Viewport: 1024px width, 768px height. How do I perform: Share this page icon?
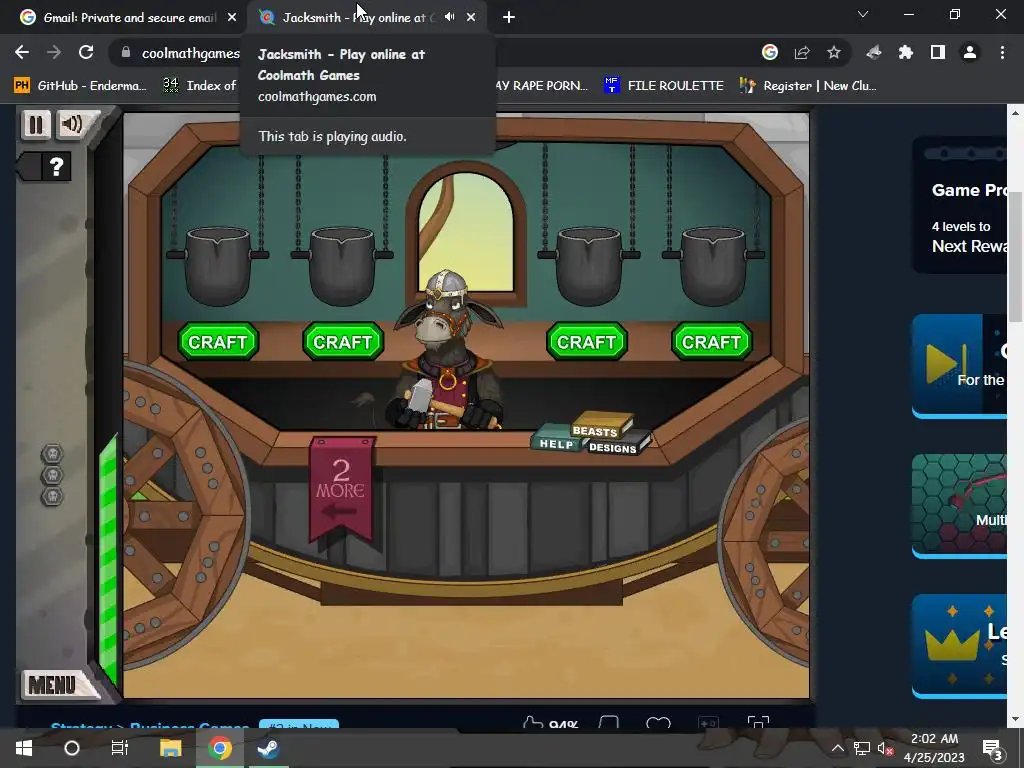802,52
